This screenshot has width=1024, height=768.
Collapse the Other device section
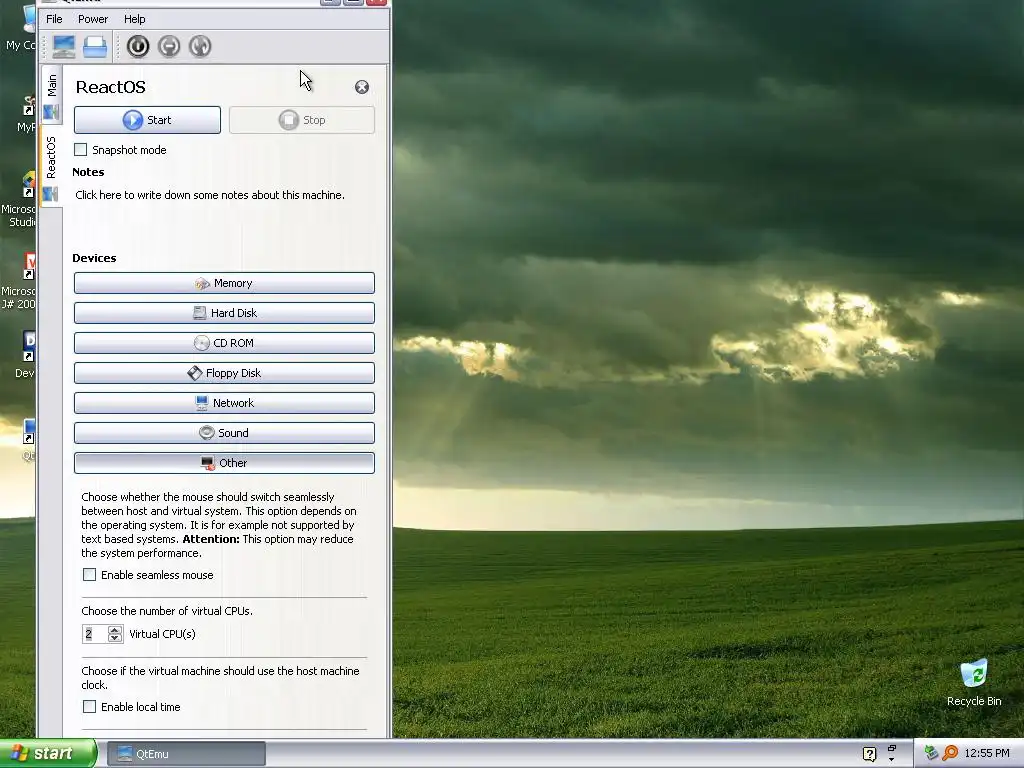click(224, 463)
